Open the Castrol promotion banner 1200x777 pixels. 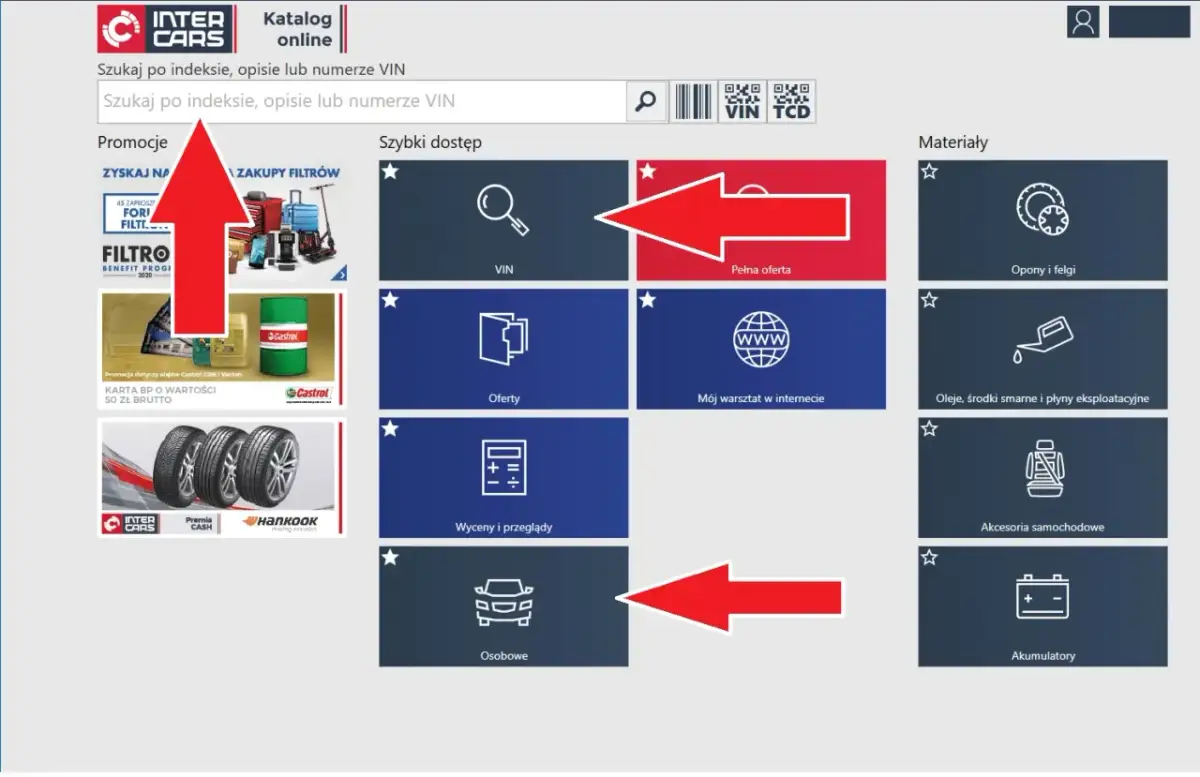coord(222,349)
